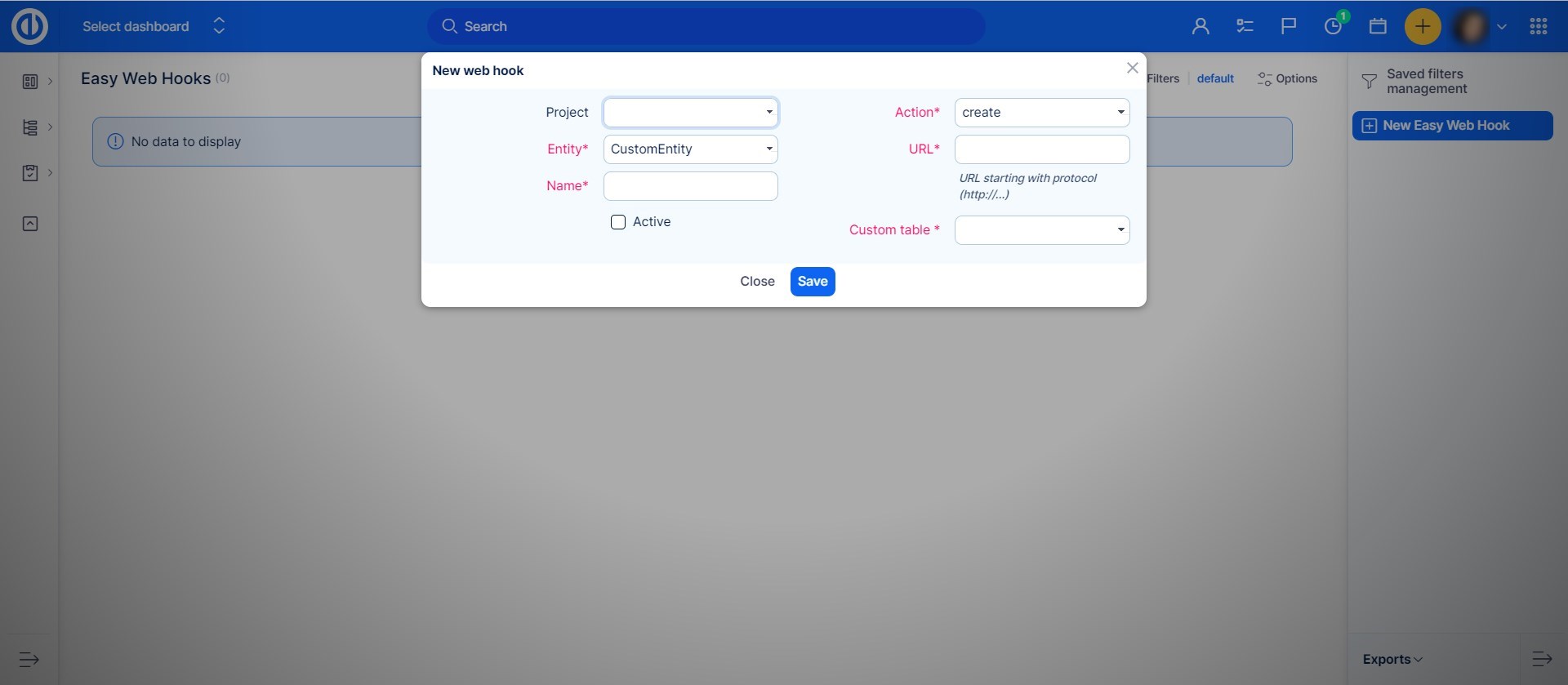The width and height of the screenshot is (1568, 685).
Task: Open the Project dropdown
Action: tap(690, 113)
